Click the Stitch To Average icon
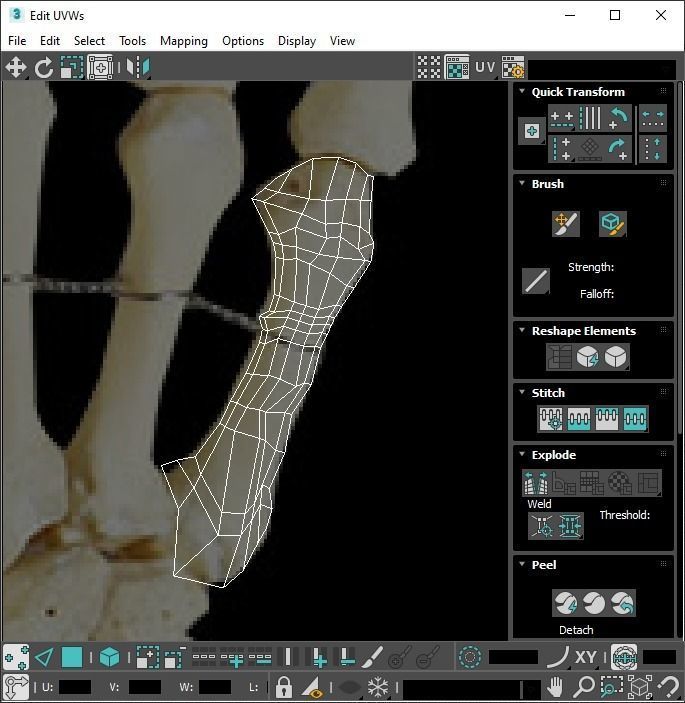The image size is (685, 703). pyautogui.click(x=579, y=419)
